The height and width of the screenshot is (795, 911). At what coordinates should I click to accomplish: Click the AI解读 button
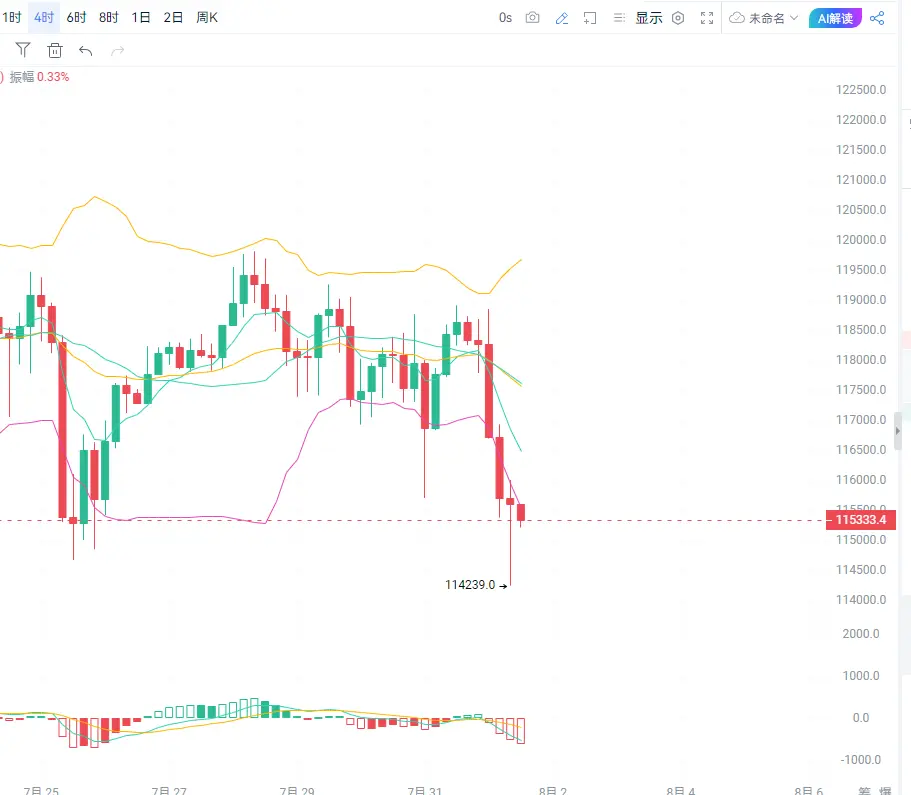pos(835,18)
